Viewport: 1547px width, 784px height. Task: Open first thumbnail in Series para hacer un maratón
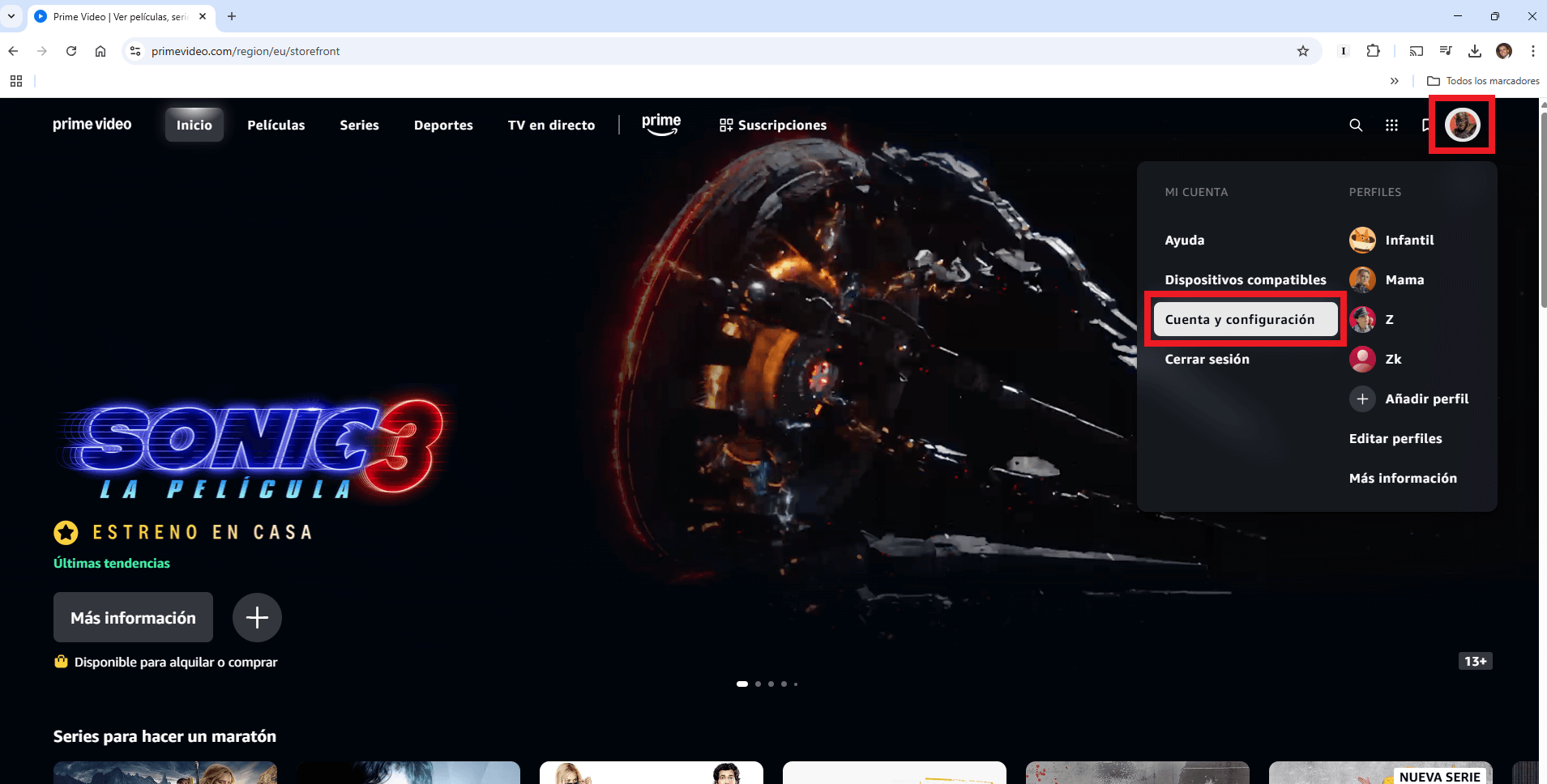tap(165, 773)
